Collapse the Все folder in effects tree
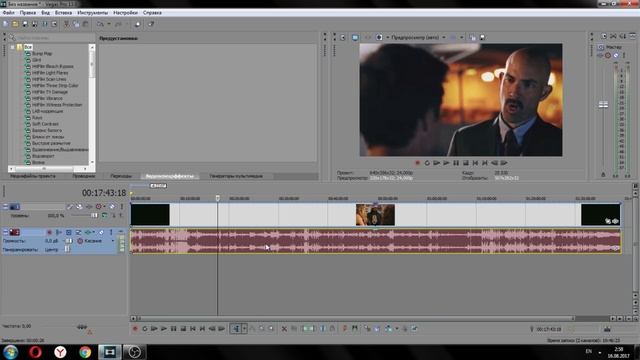The image size is (640, 360). tap(13, 47)
